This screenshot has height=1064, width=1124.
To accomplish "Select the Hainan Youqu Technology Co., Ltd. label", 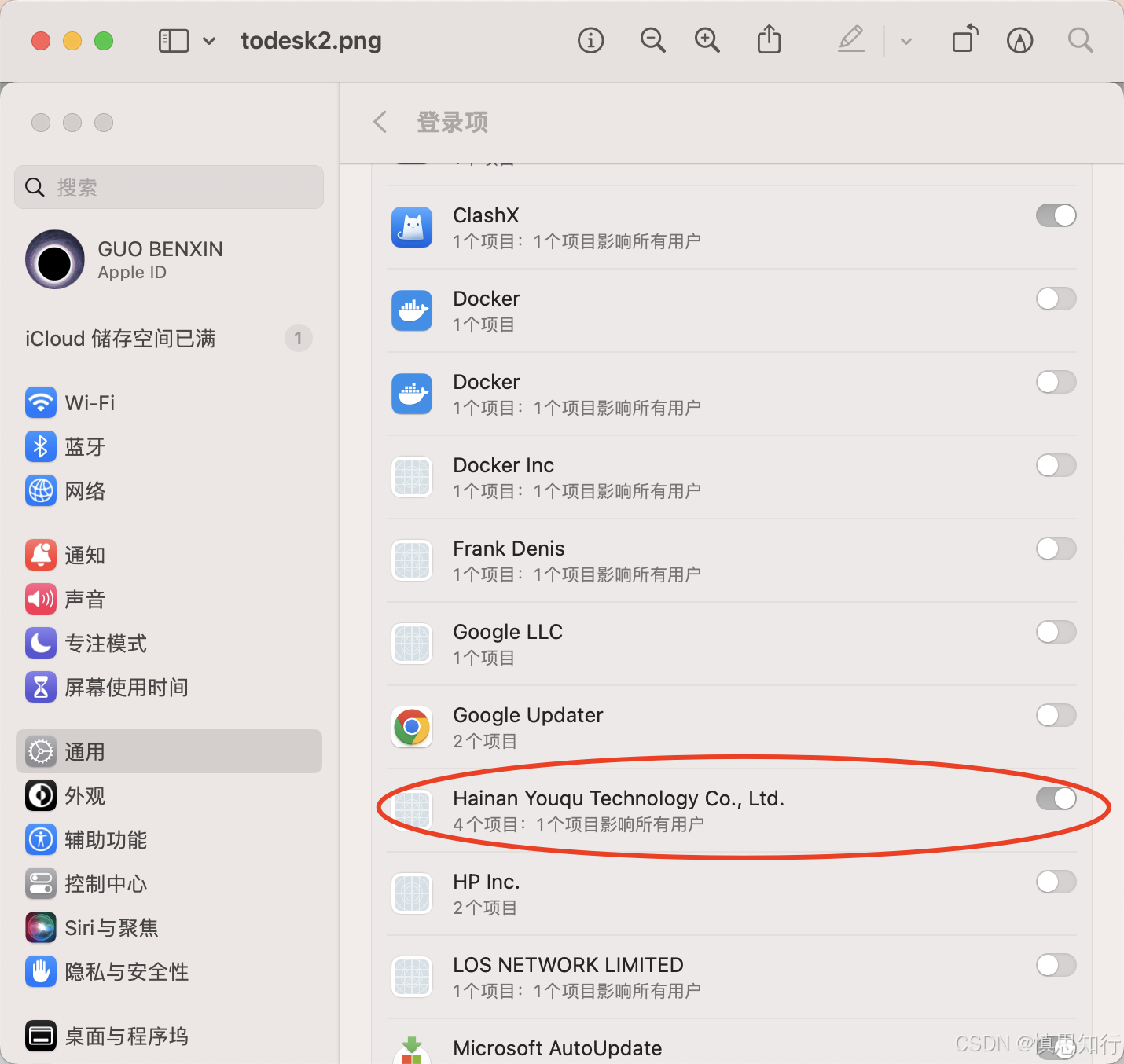I will click(x=619, y=798).
